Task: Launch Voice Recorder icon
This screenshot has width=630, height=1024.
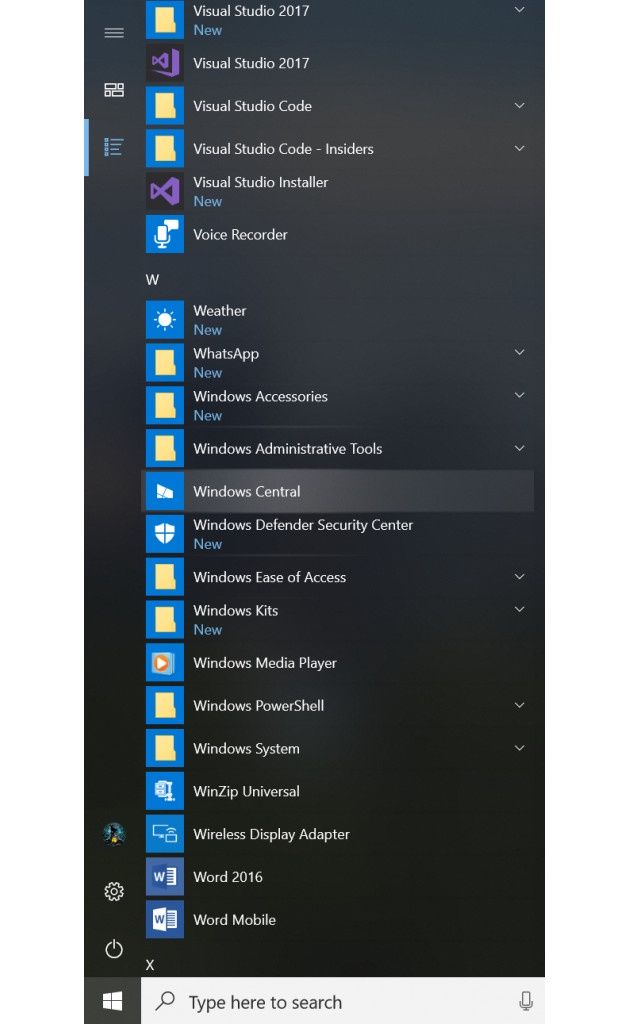Action: 165,234
